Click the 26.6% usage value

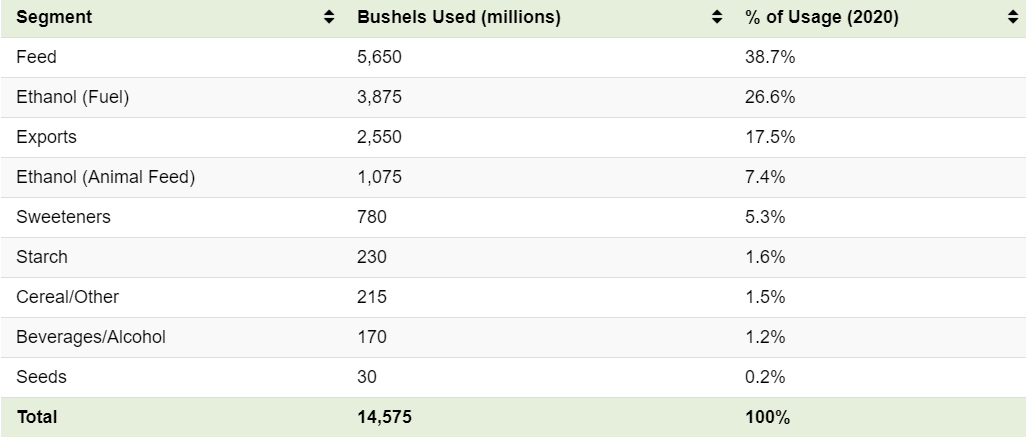point(770,98)
